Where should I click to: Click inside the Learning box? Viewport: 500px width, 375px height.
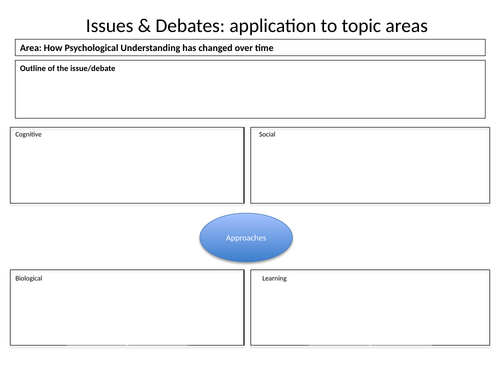coord(370,308)
